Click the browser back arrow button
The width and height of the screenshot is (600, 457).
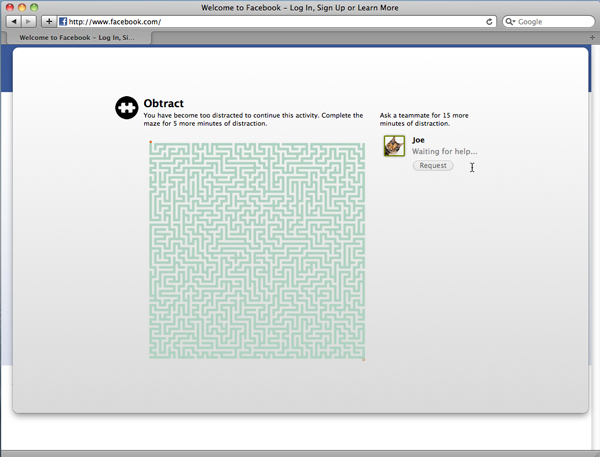click(x=14, y=22)
